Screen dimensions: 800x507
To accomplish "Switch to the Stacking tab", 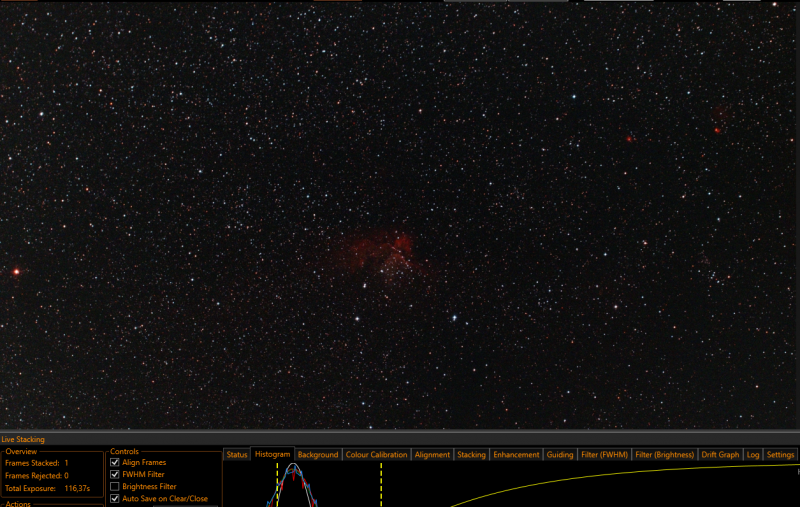I will click(x=471, y=454).
